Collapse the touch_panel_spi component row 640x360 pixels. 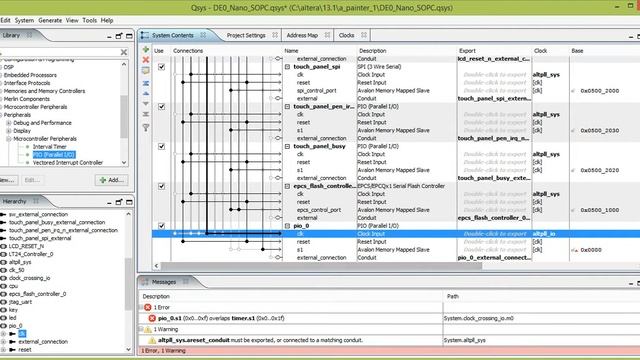(287, 67)
